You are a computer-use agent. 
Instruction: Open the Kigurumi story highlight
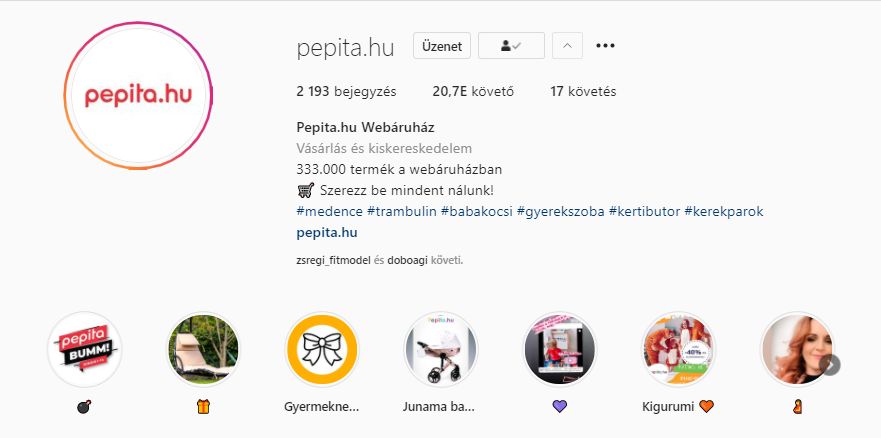(678, 349)
